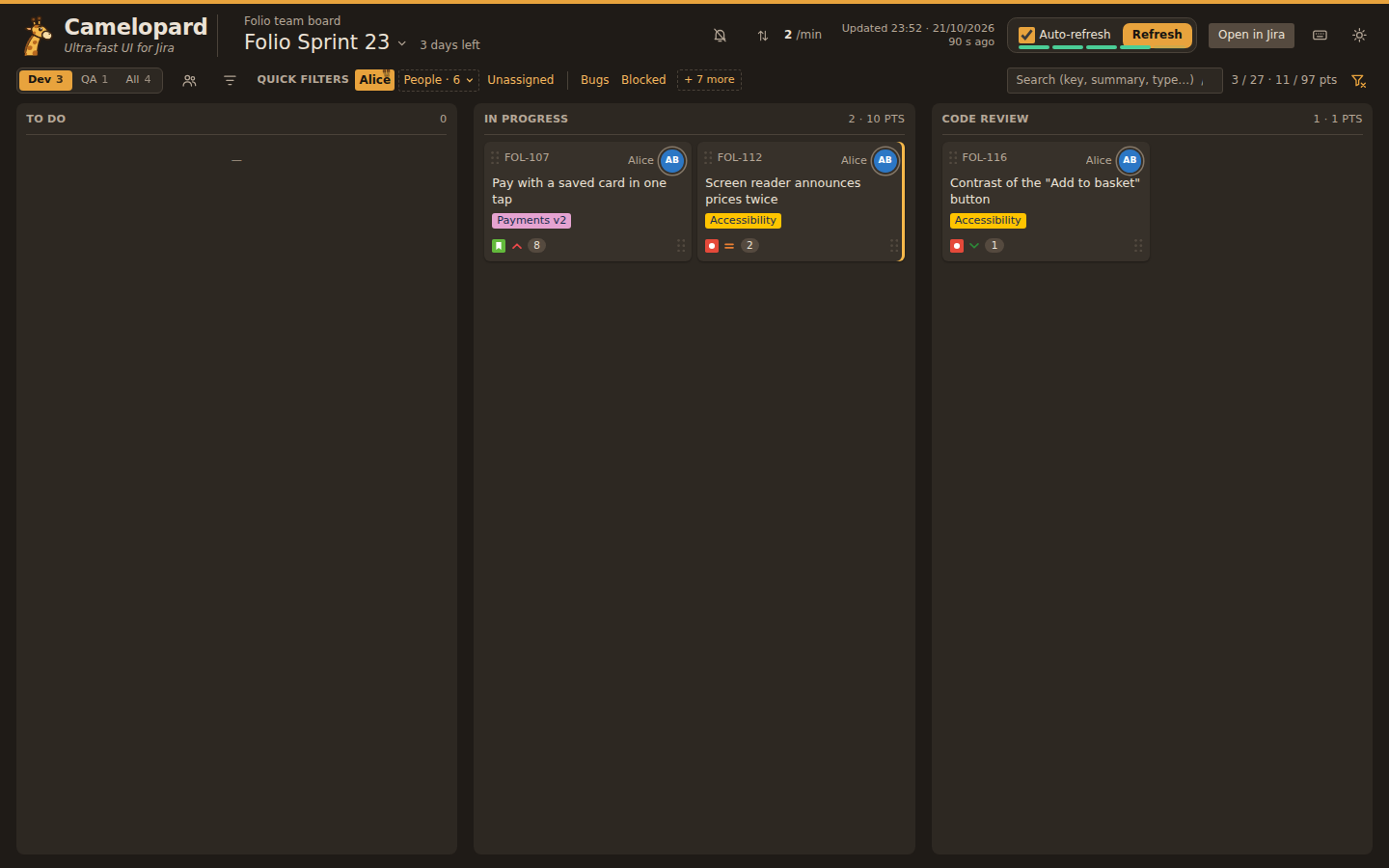
Task: Select the Dev 3 tab
Action: point(45,80)
